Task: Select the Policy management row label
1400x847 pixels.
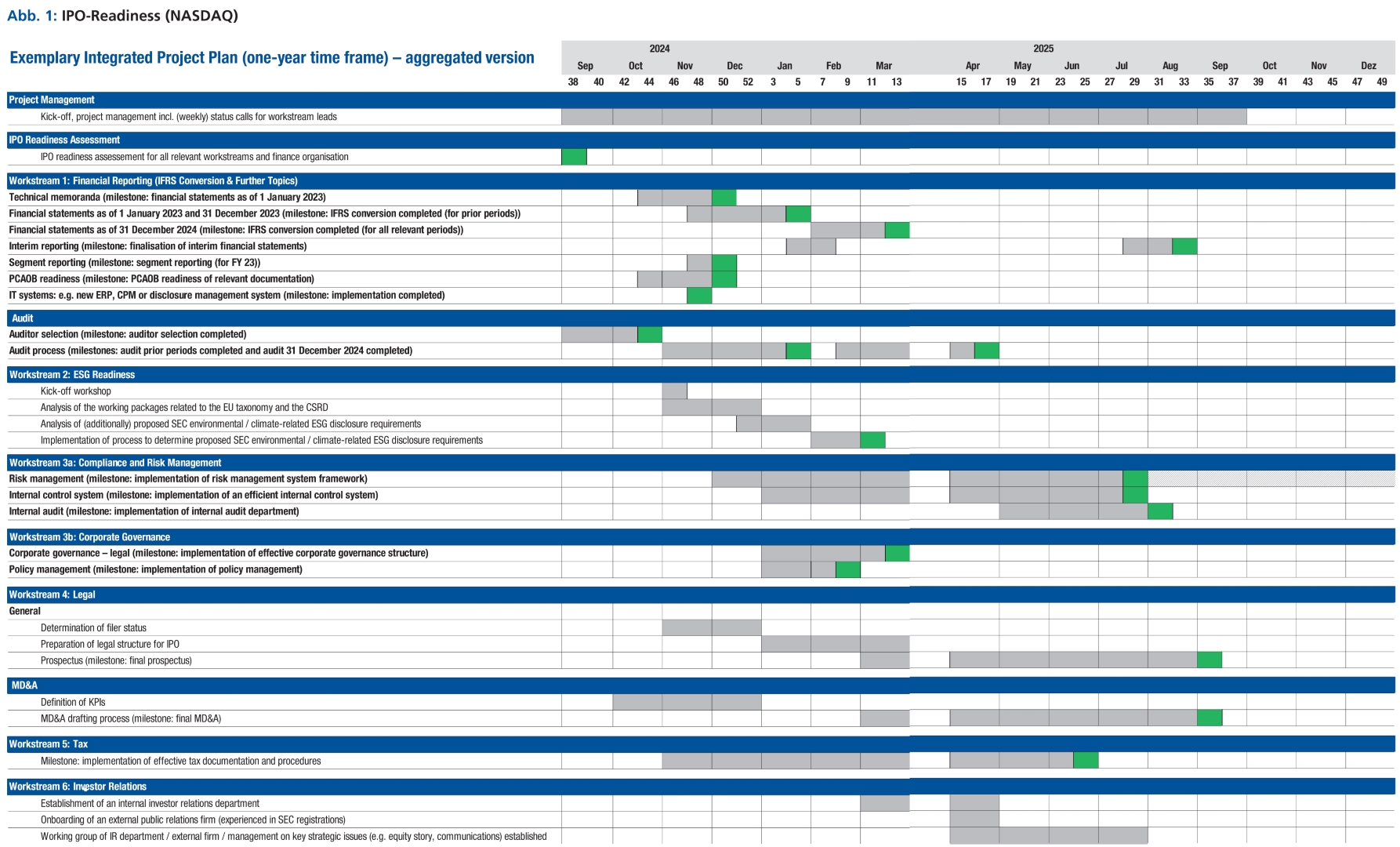Action: tap(155, 569)
